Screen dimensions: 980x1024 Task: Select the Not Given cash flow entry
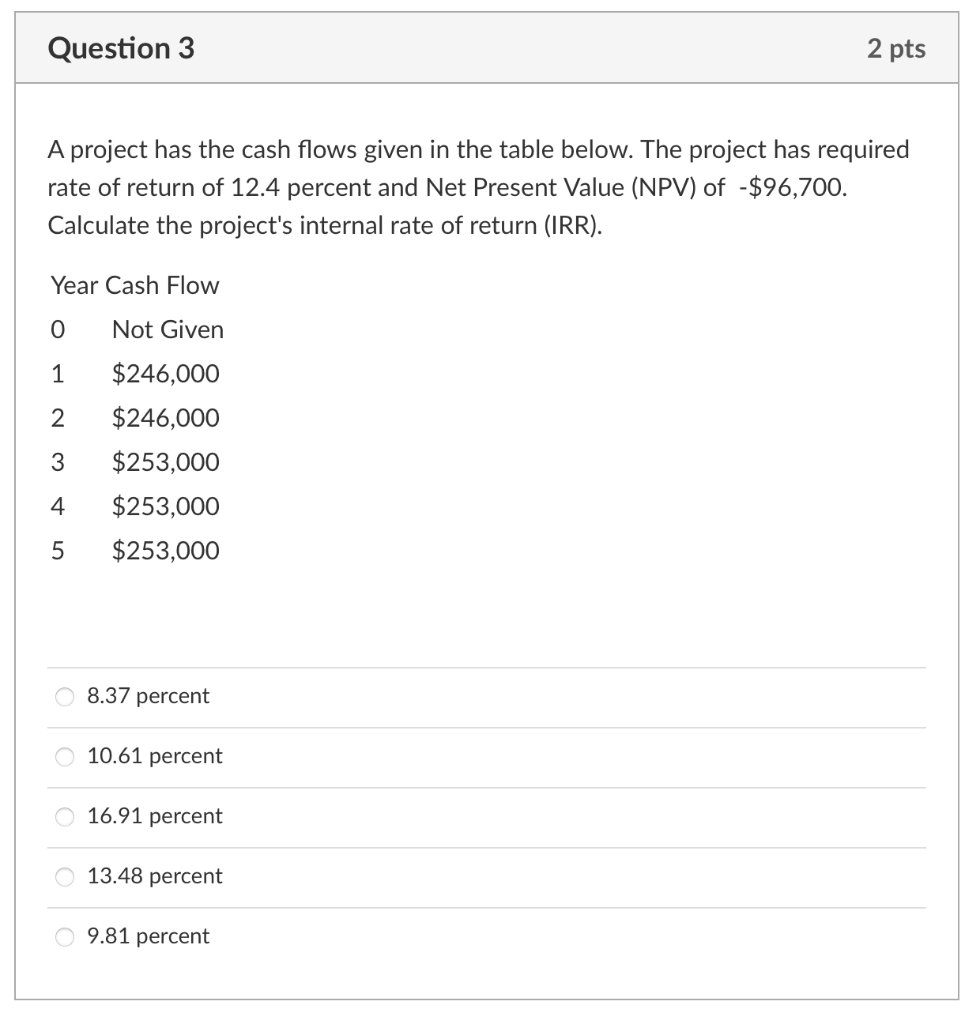[x=166, y=329]
